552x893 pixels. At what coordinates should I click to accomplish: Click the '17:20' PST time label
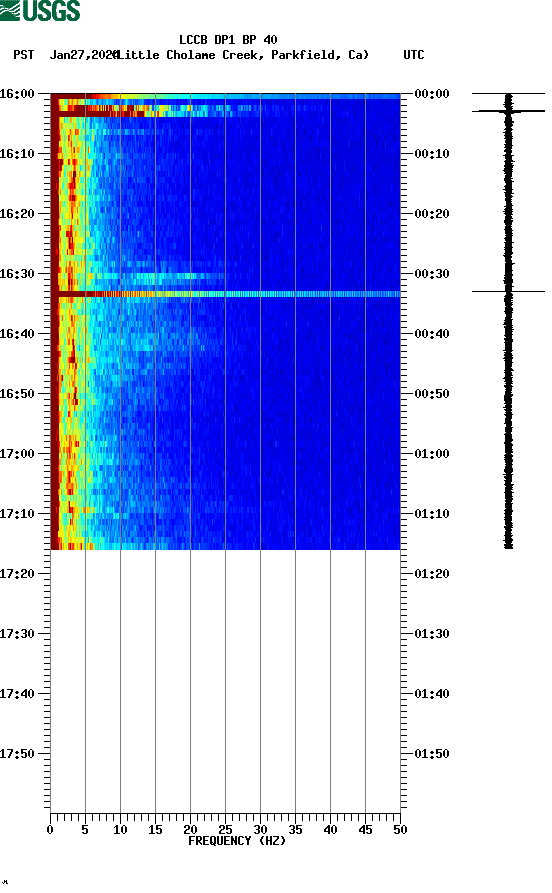[17, 574]
